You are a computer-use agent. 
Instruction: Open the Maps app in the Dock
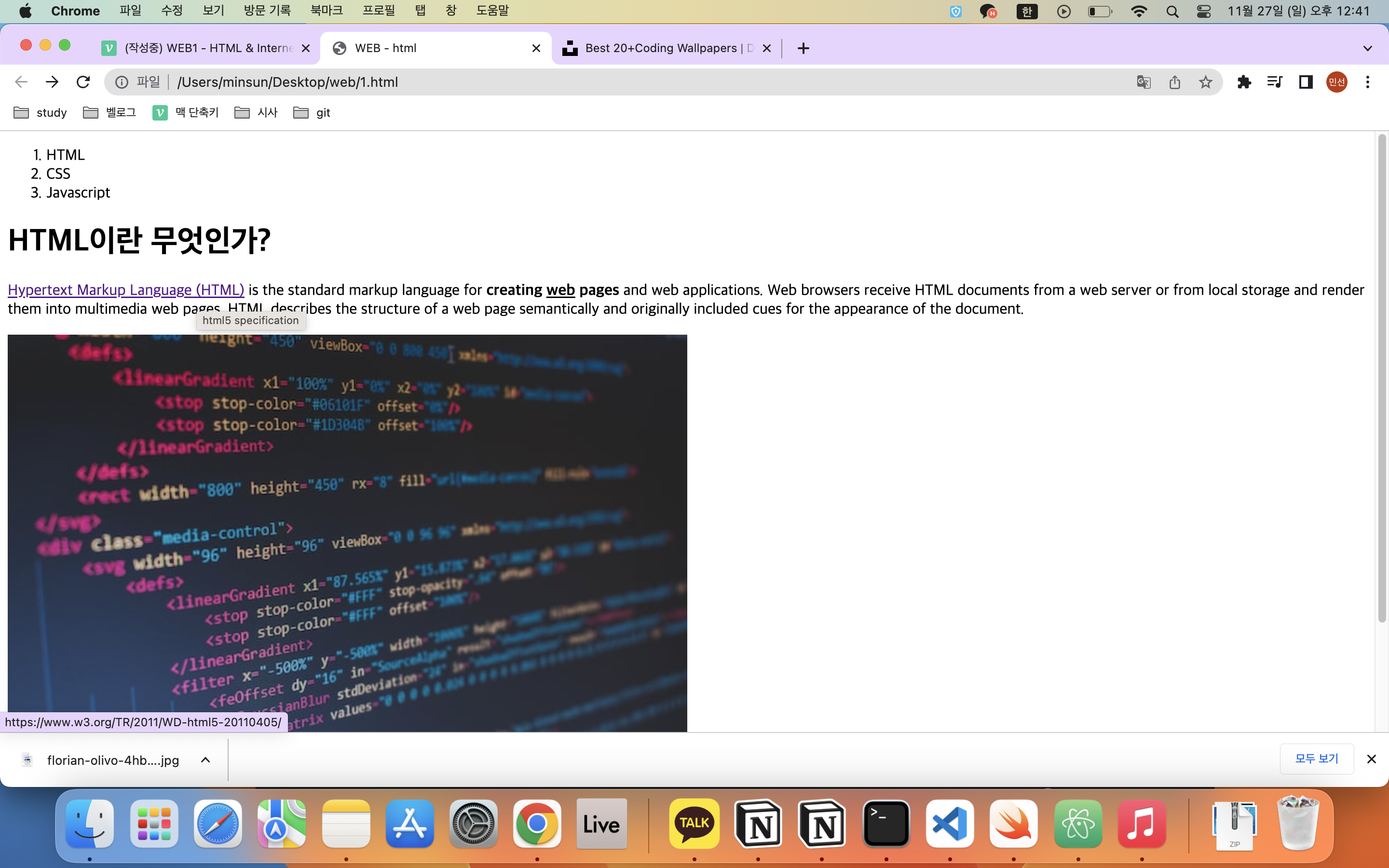[x=281, y=824]
